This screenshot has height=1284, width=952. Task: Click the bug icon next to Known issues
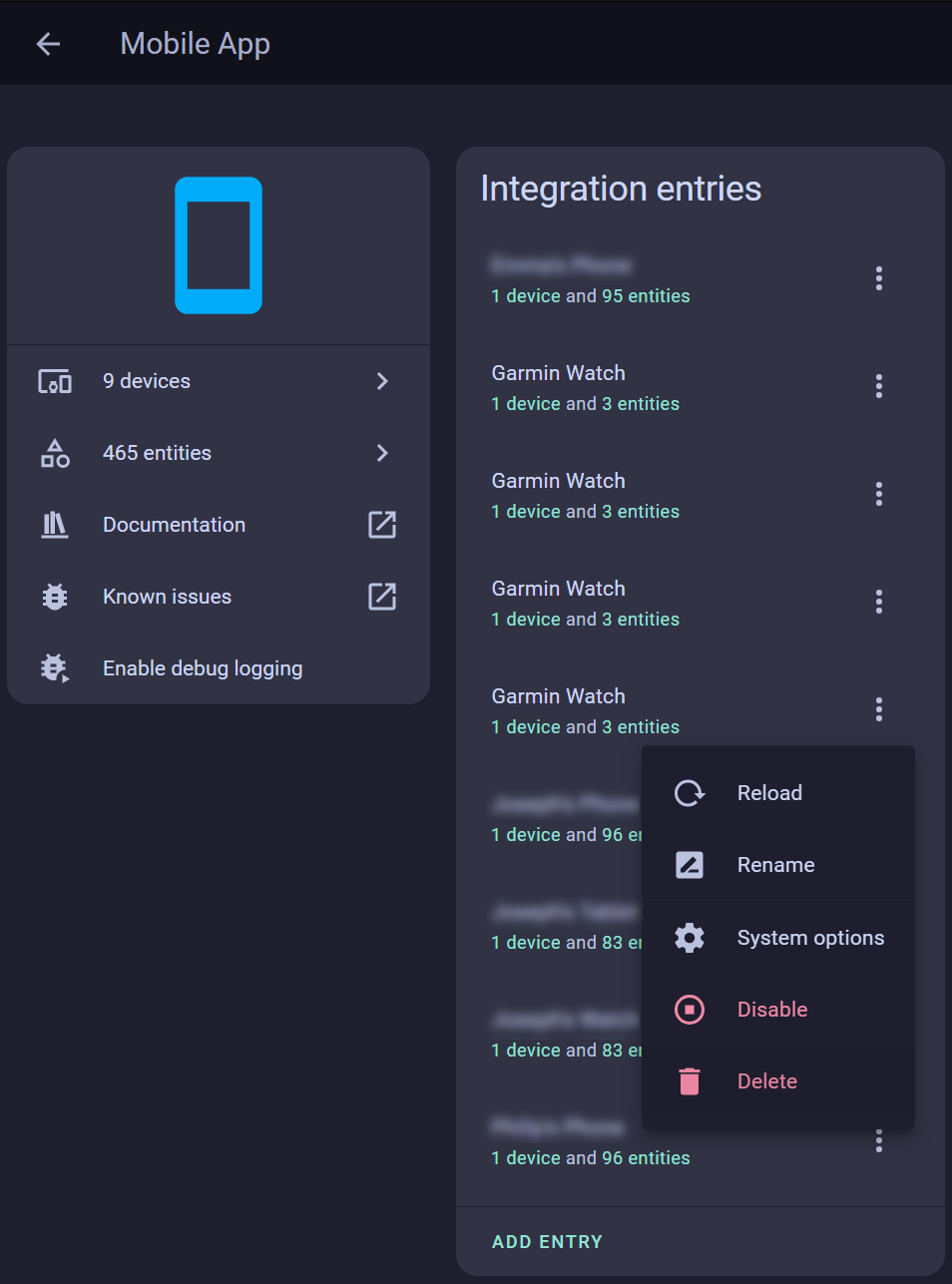(55, 597)
